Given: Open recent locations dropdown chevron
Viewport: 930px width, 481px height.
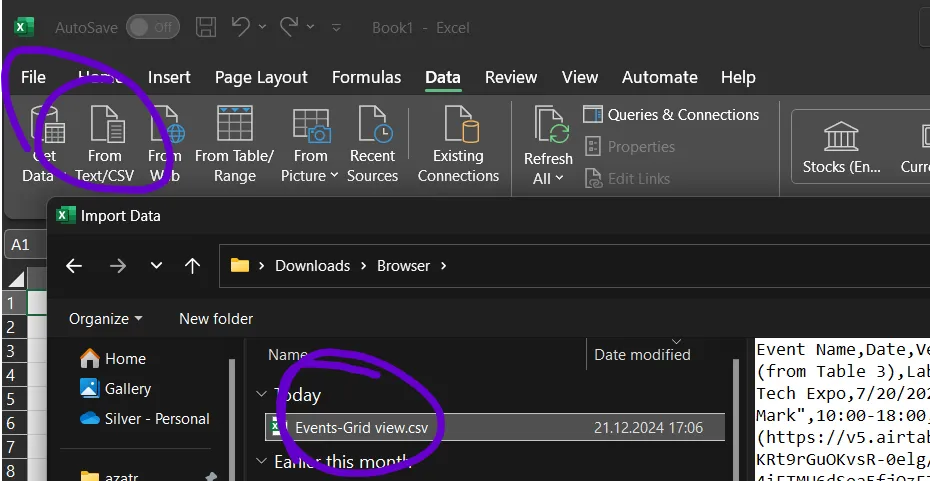Looking at the screenshot, I should 156,266.
